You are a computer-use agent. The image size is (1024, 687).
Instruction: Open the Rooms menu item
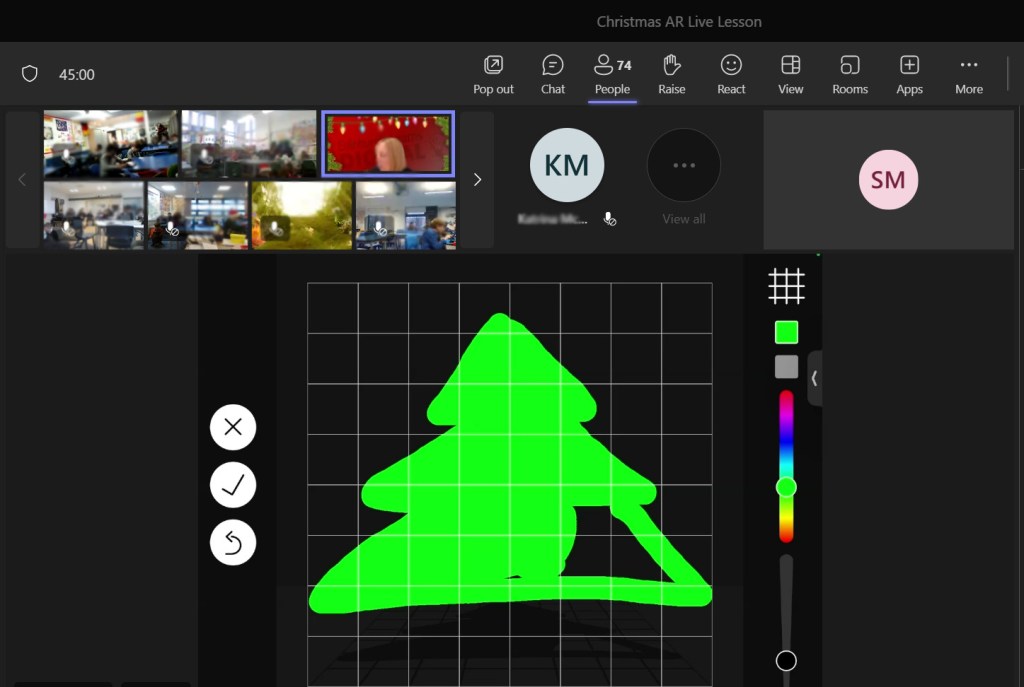(850, 66)
